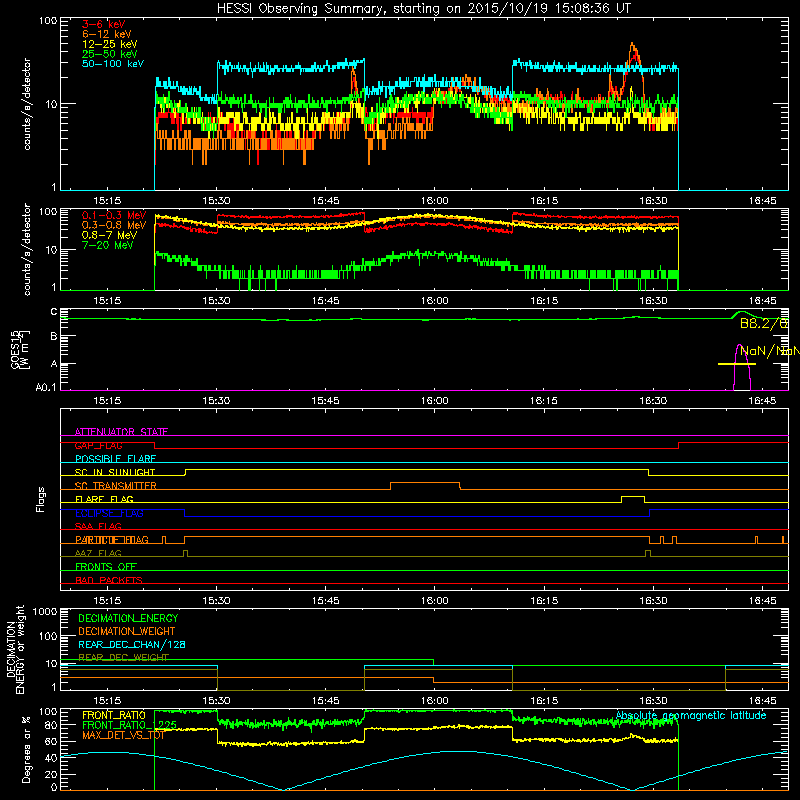Pick the "PARTICLE_FLAG" flag label
Image resolution: width=800 pixels, height=800 pixels.
pyautogui.click(x=112, y=540)
